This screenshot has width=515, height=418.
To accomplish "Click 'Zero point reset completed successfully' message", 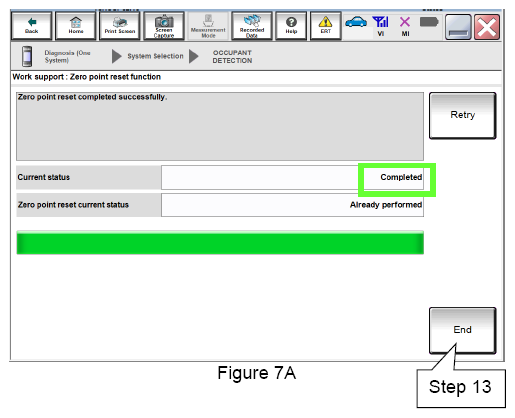I will (92, 97).
